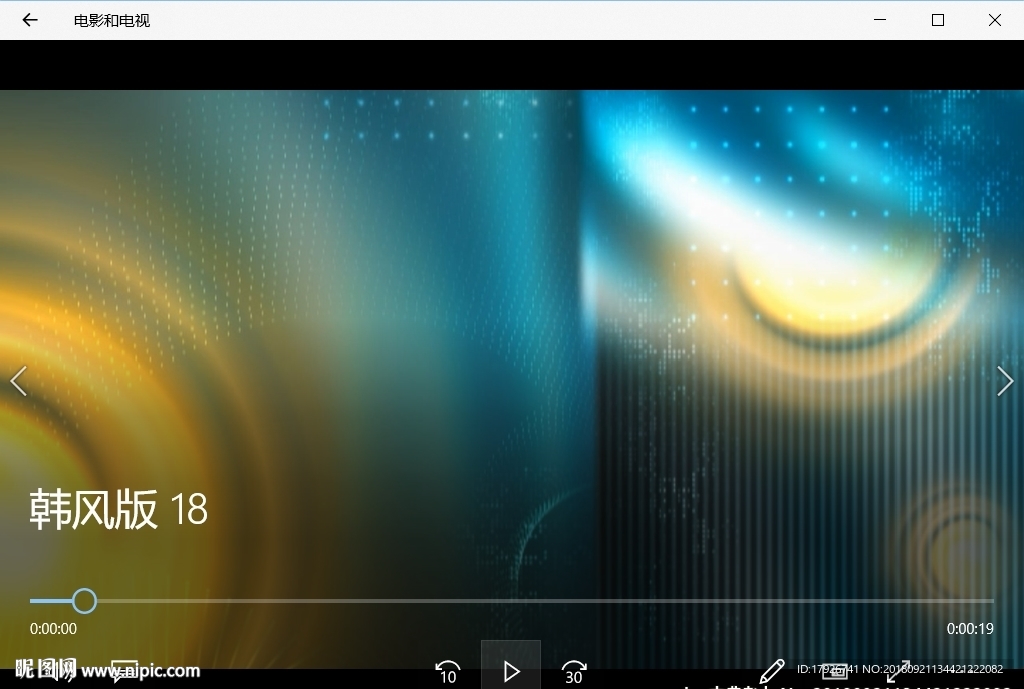Go to the previous video with the left chevron
The width and height of the screenshot is (1024, 689).
[x=19, y=381]
